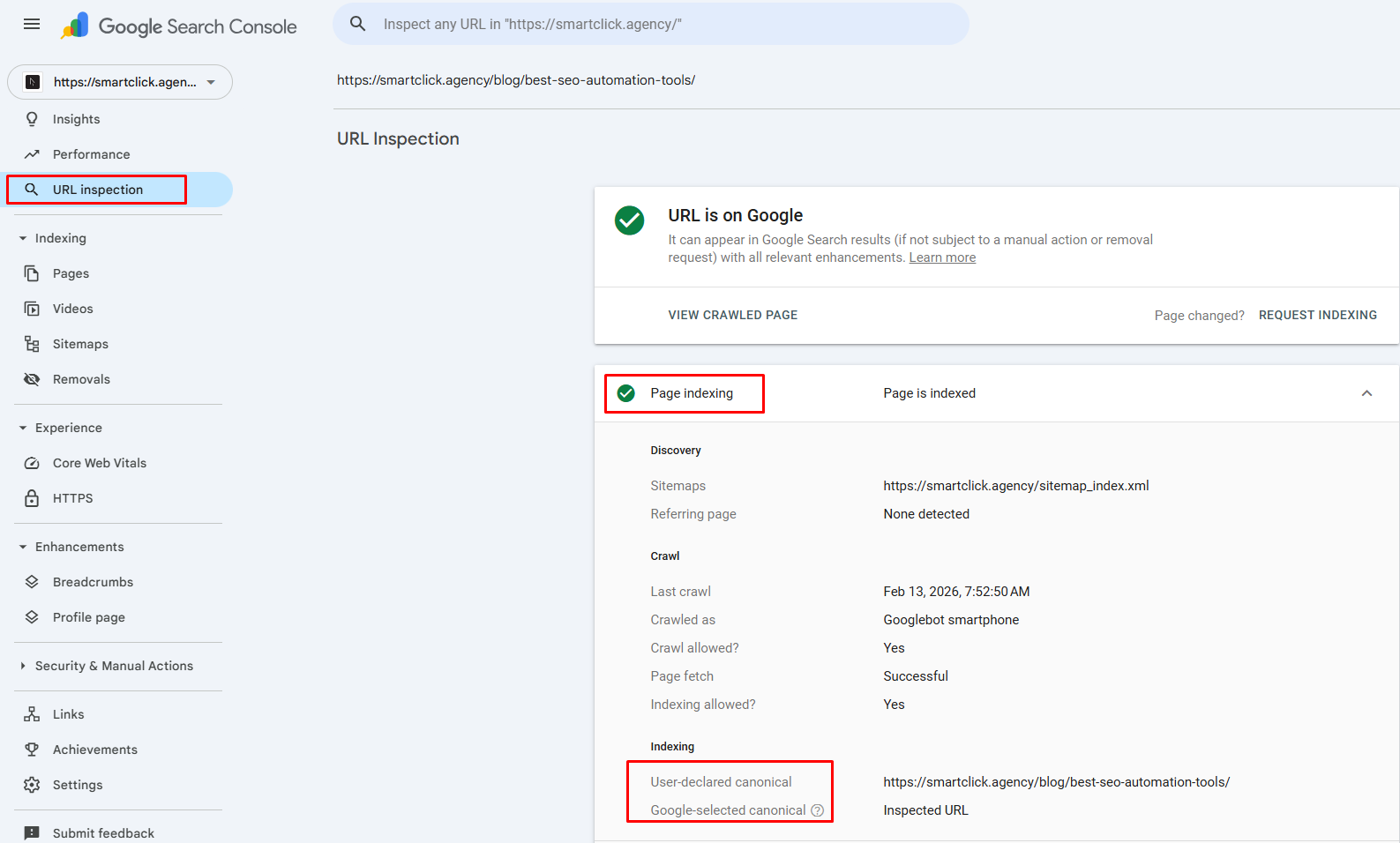This screenshot has width=1400, height=843.
Task: Collapse the Page indexing panel chevron
Action: 1366,393
